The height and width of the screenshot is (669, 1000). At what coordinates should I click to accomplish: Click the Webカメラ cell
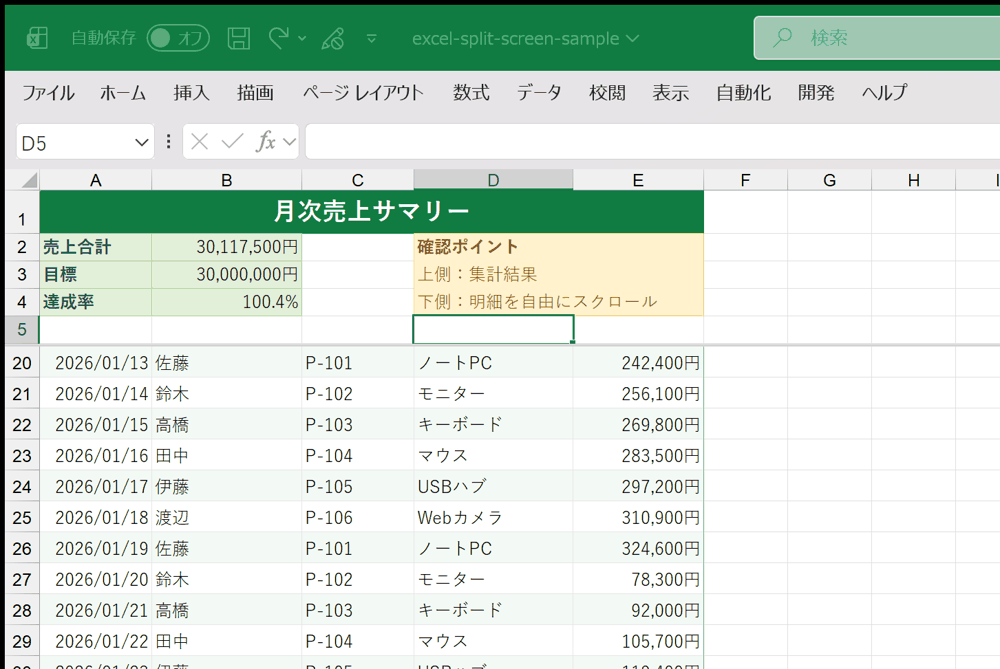(493, 518)
